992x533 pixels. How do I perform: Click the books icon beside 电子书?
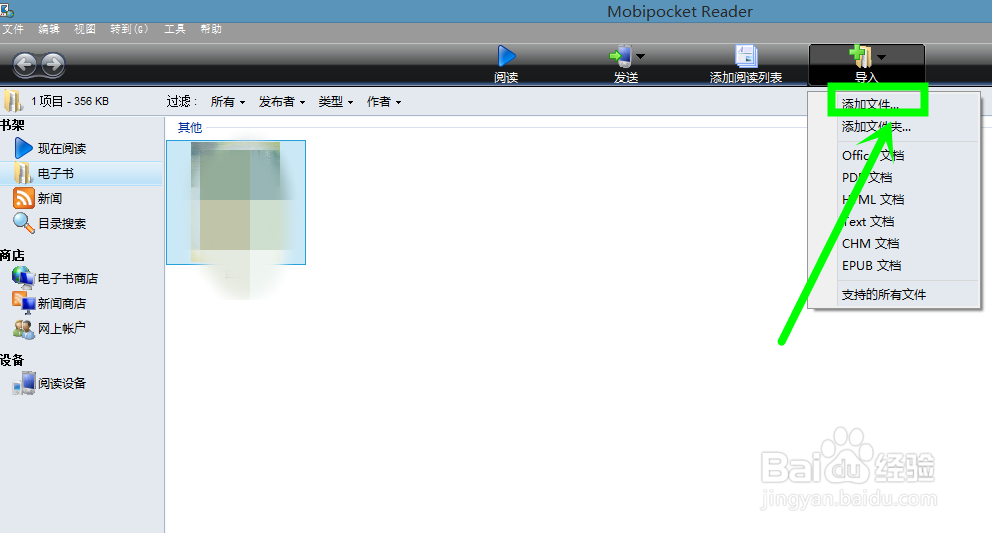tap(23, 173)
